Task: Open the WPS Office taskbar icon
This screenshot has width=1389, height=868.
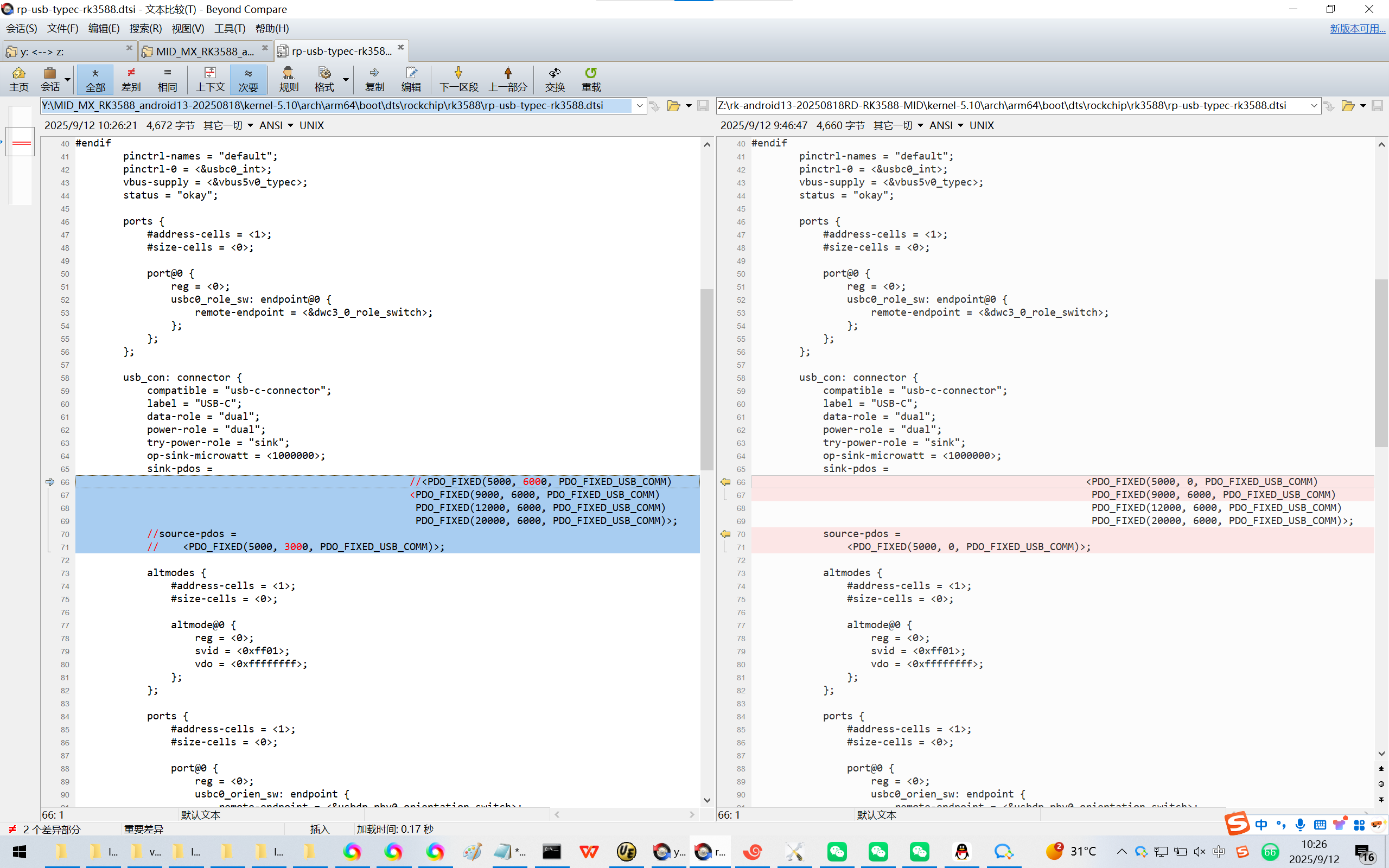Action: pos(588,851)
